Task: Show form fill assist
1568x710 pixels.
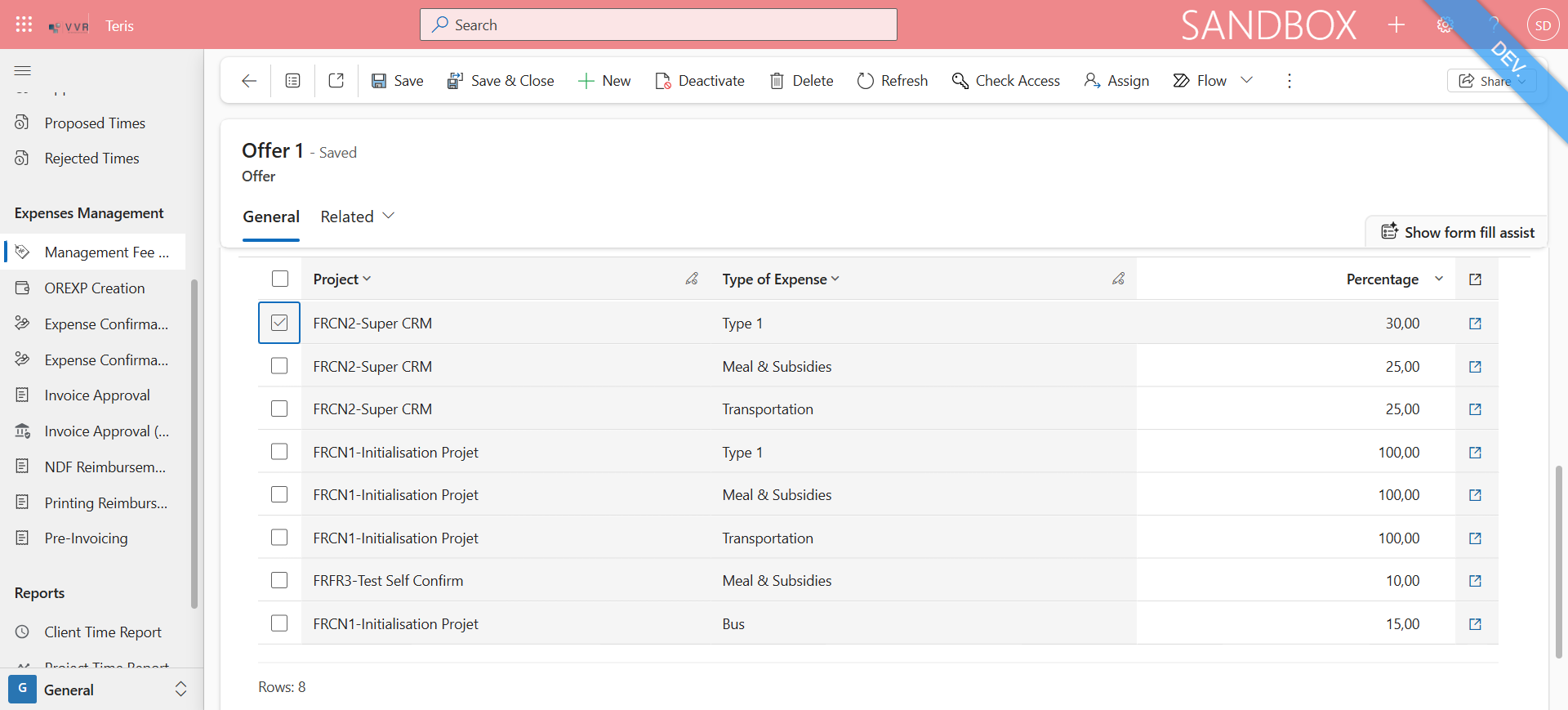Action: point(1458,232)
